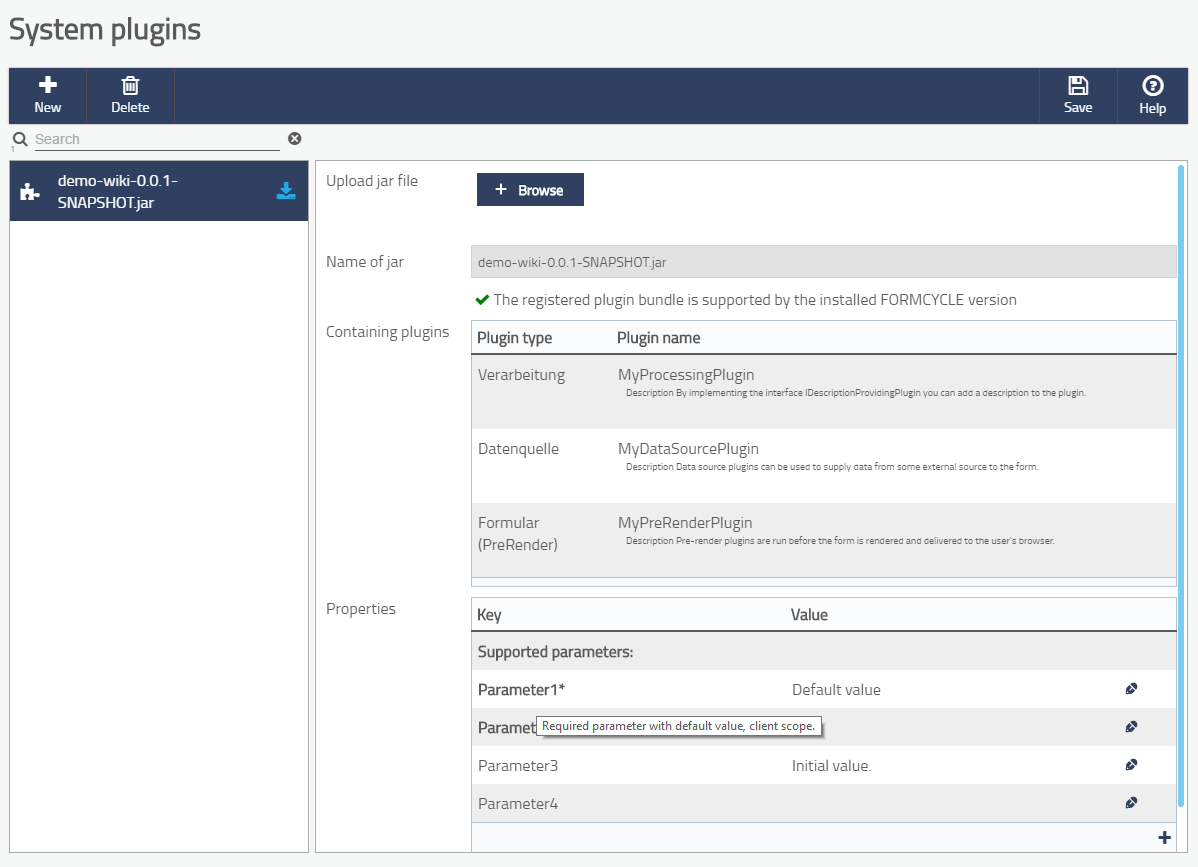Download demo-wiki-0.0.1-SNAPSHOT.jar via arrow icon
1198x867 pixels.
[x=286, y=191]
